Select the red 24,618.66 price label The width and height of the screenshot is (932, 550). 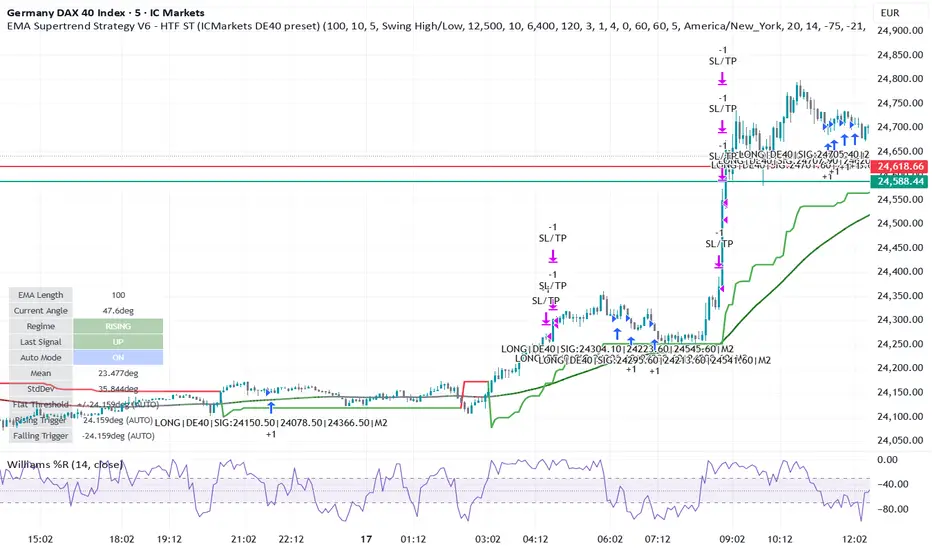[x=900, y=166]
